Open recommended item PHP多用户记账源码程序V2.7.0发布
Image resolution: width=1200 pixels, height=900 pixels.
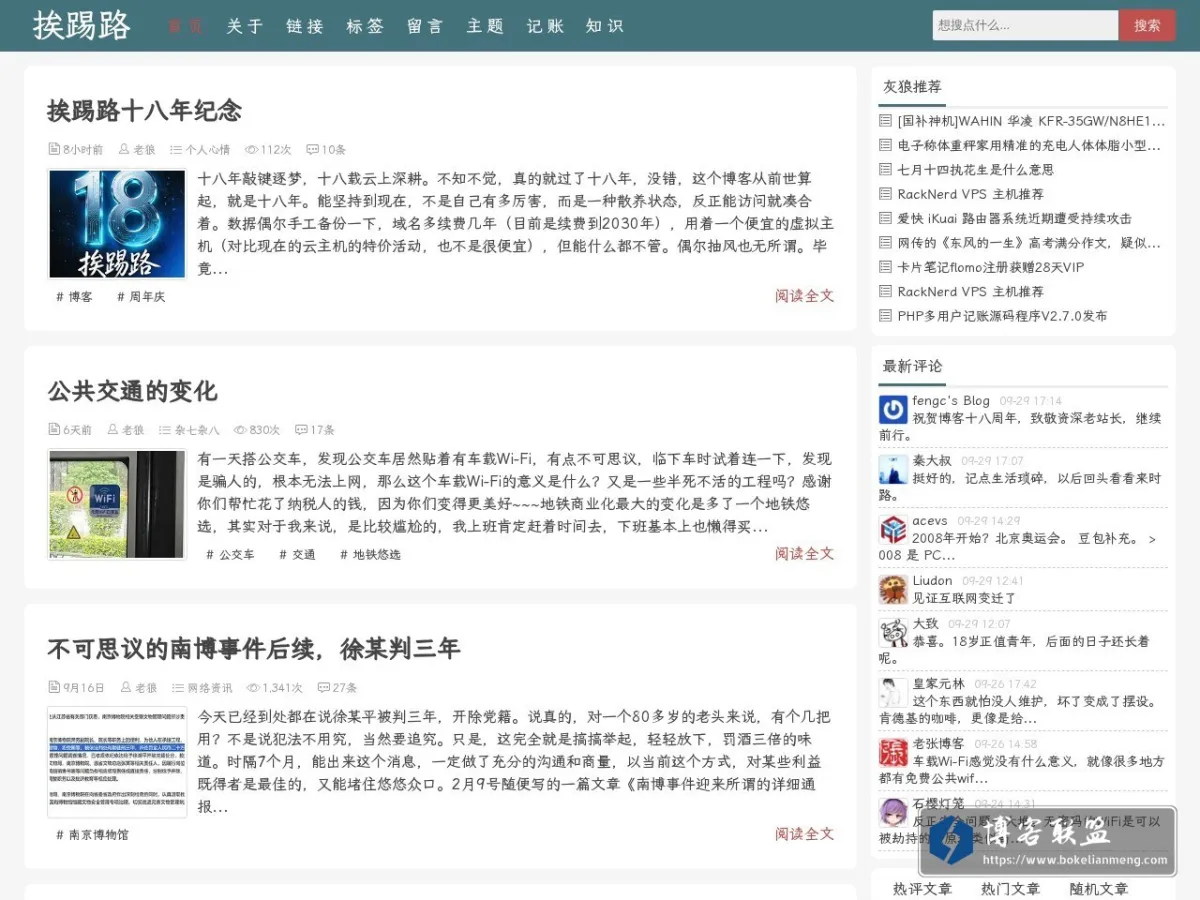[1002, 316]
